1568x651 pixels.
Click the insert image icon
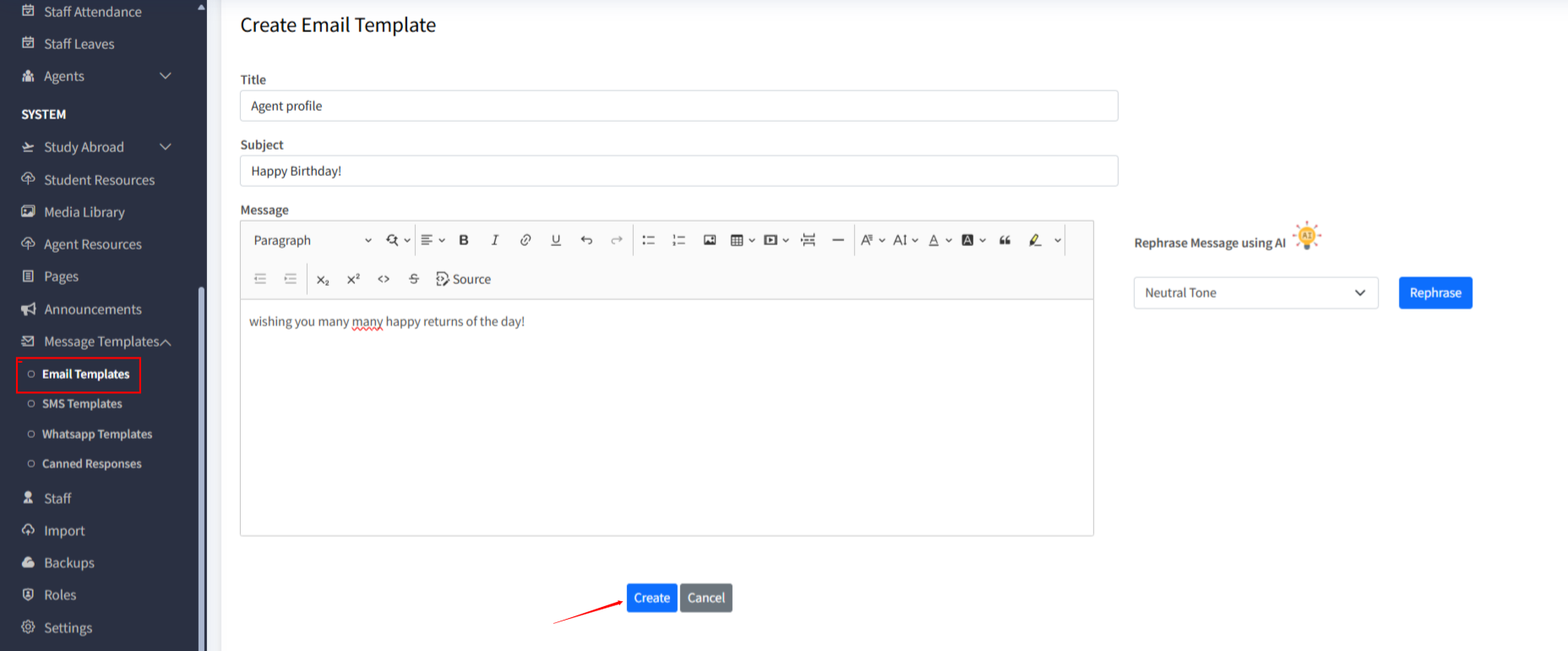[710, 240]
